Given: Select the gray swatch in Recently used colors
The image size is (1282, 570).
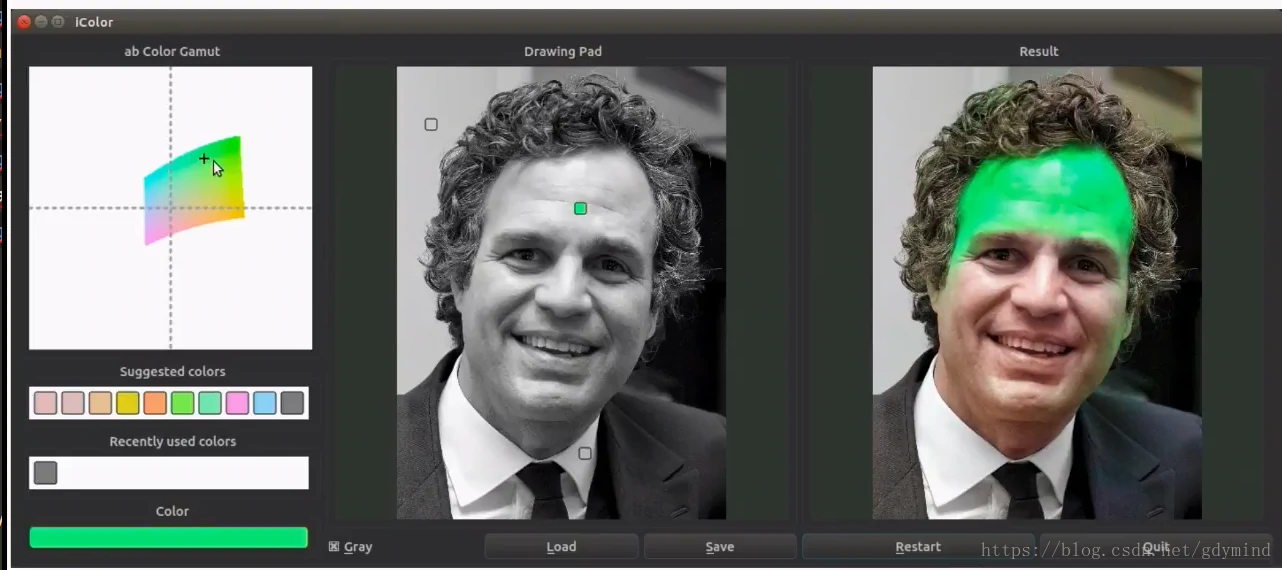Looking at the screenshot, I should pos(45,473).
